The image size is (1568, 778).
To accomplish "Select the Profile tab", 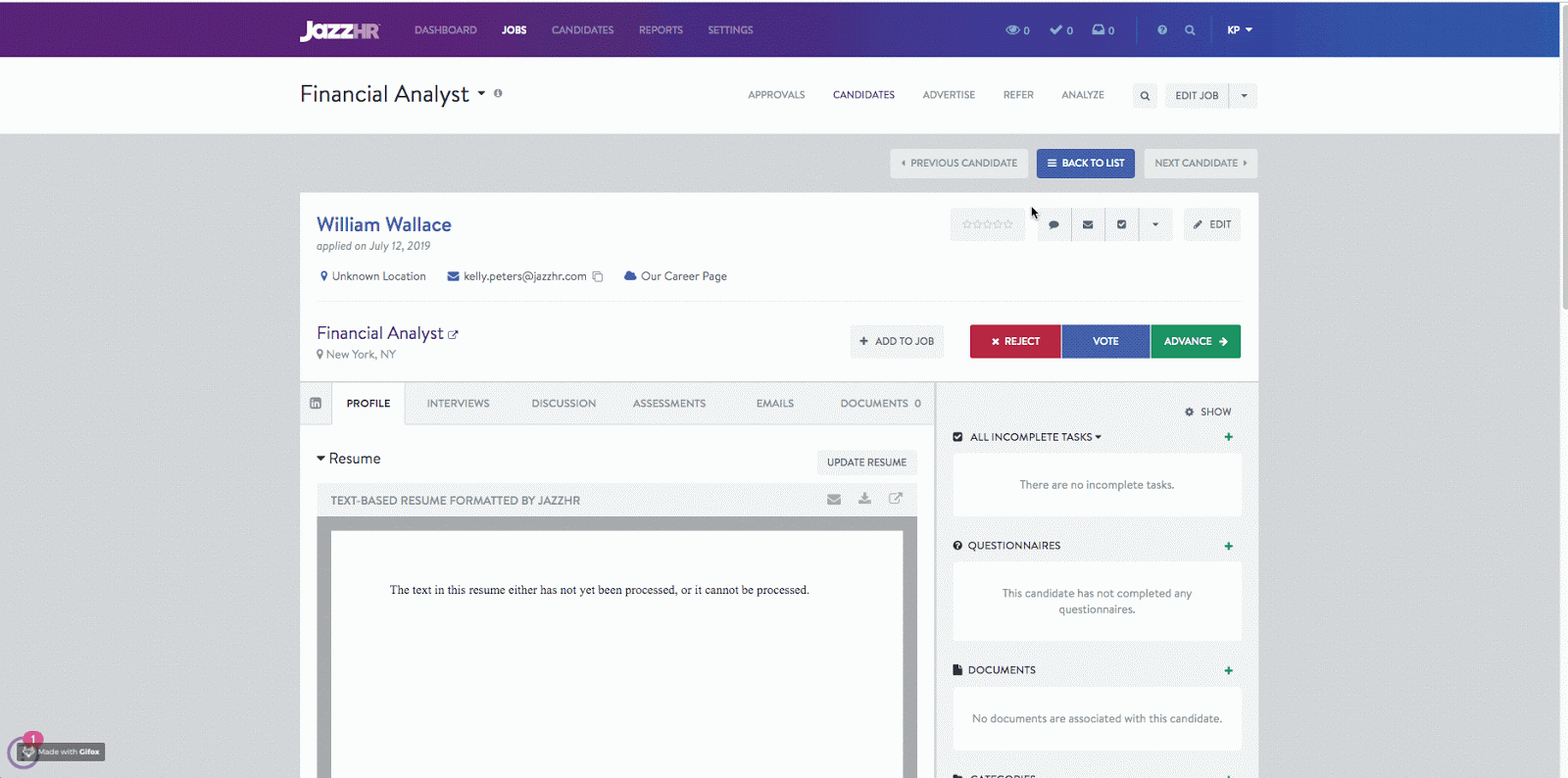I will [368, 404].
